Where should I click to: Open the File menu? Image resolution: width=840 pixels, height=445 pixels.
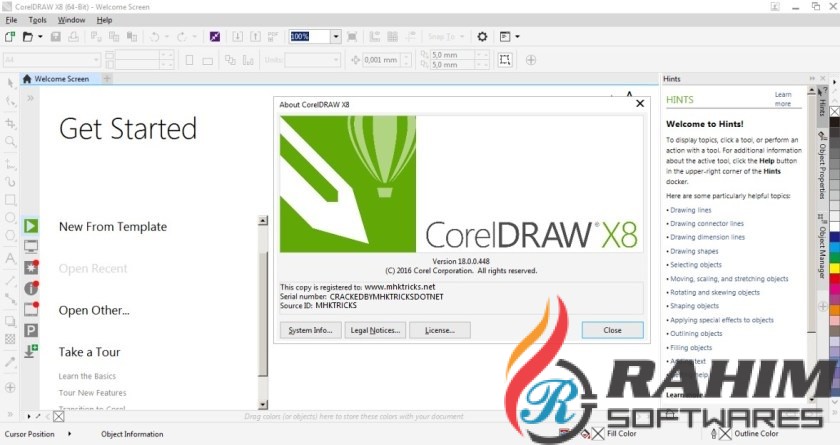11,20
